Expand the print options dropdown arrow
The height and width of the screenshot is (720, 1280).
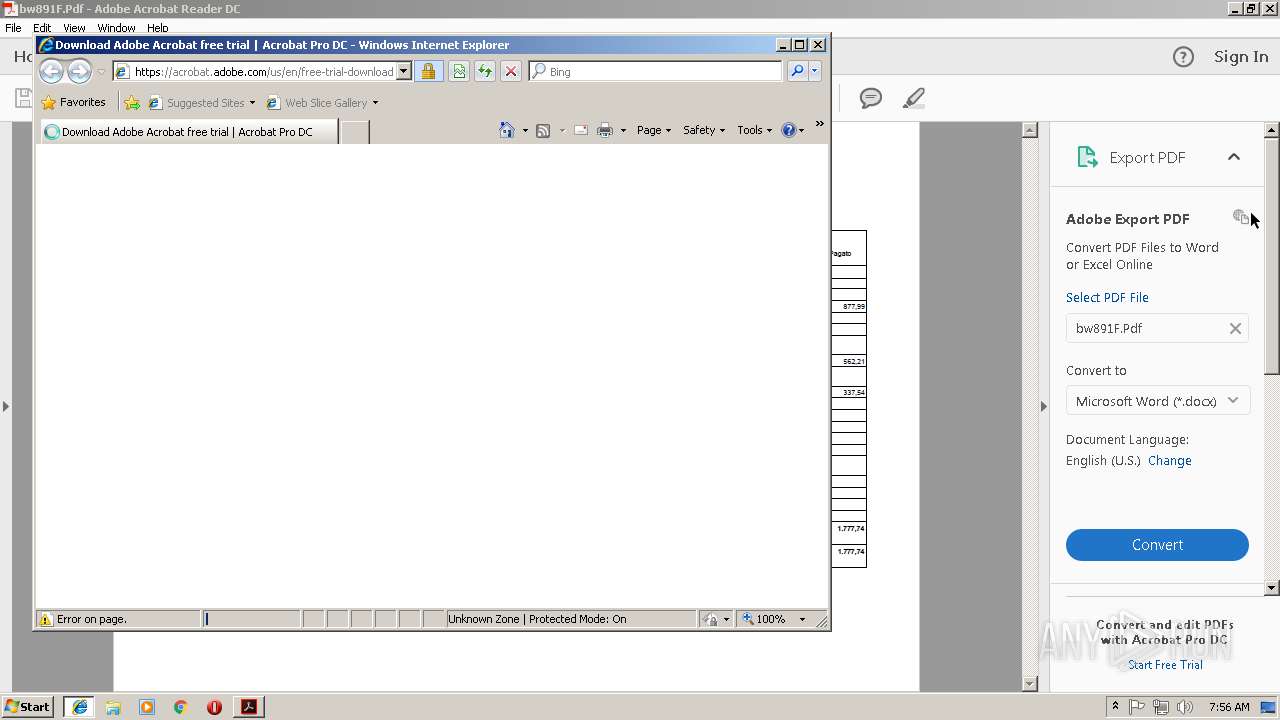click(623, 130)
